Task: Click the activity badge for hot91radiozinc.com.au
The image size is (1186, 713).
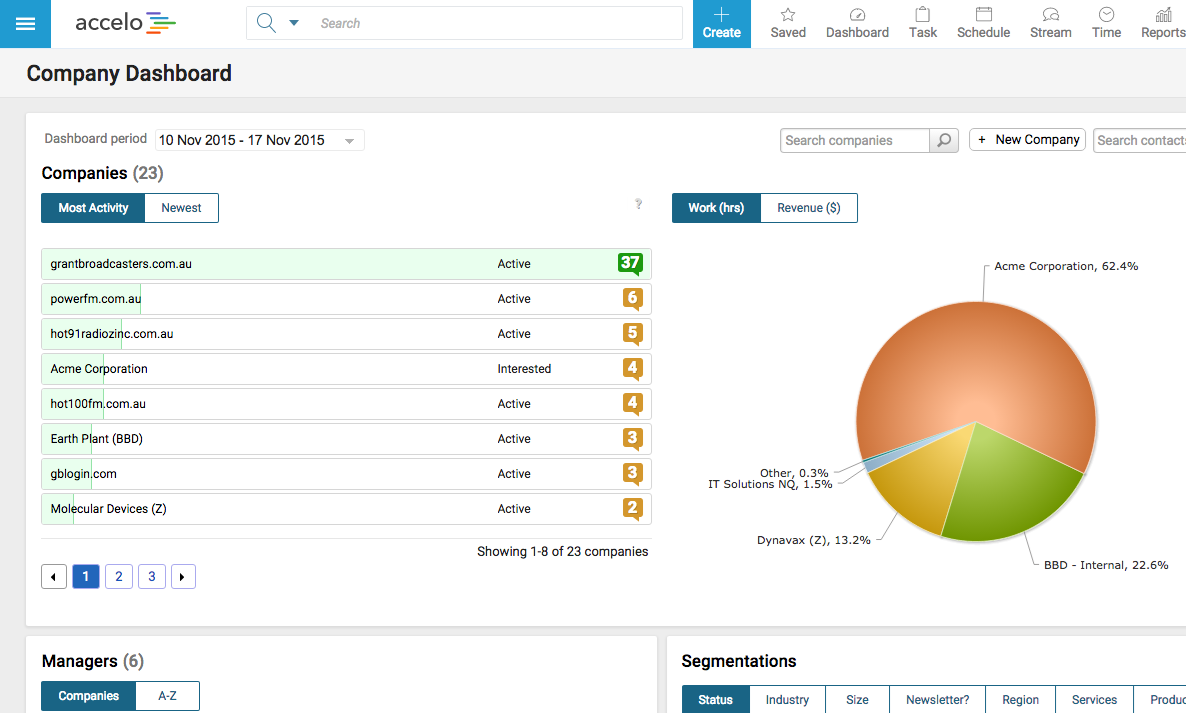Action: [x=632, y=333]
